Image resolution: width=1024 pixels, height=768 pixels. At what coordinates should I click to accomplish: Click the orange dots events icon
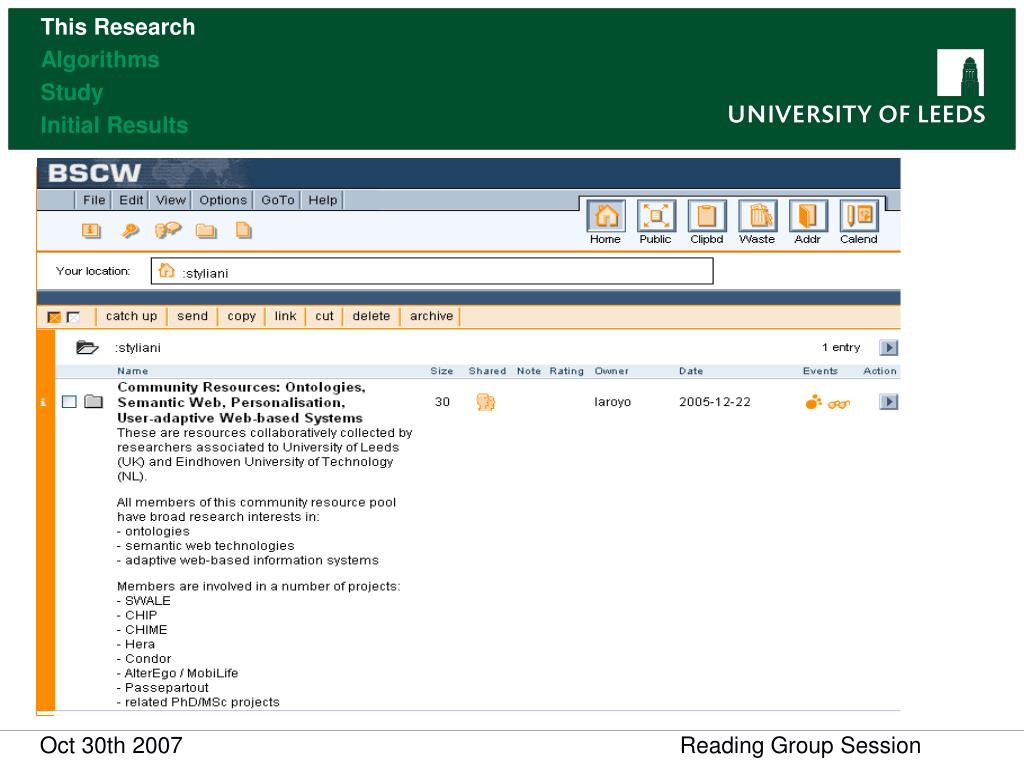click(x=814, y=402)
